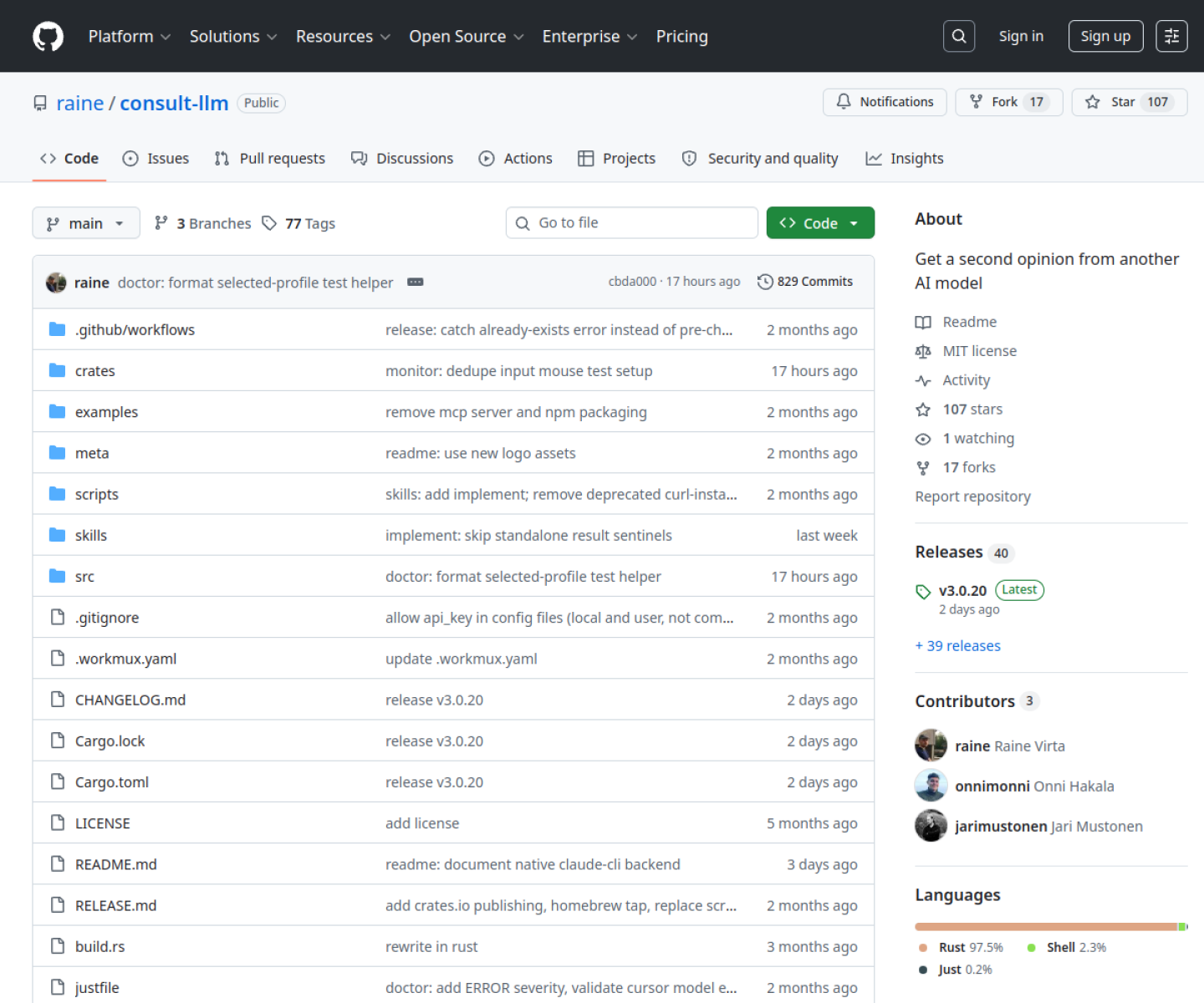Open the README.md file name
The image size is (1204, 1003).
116,865
